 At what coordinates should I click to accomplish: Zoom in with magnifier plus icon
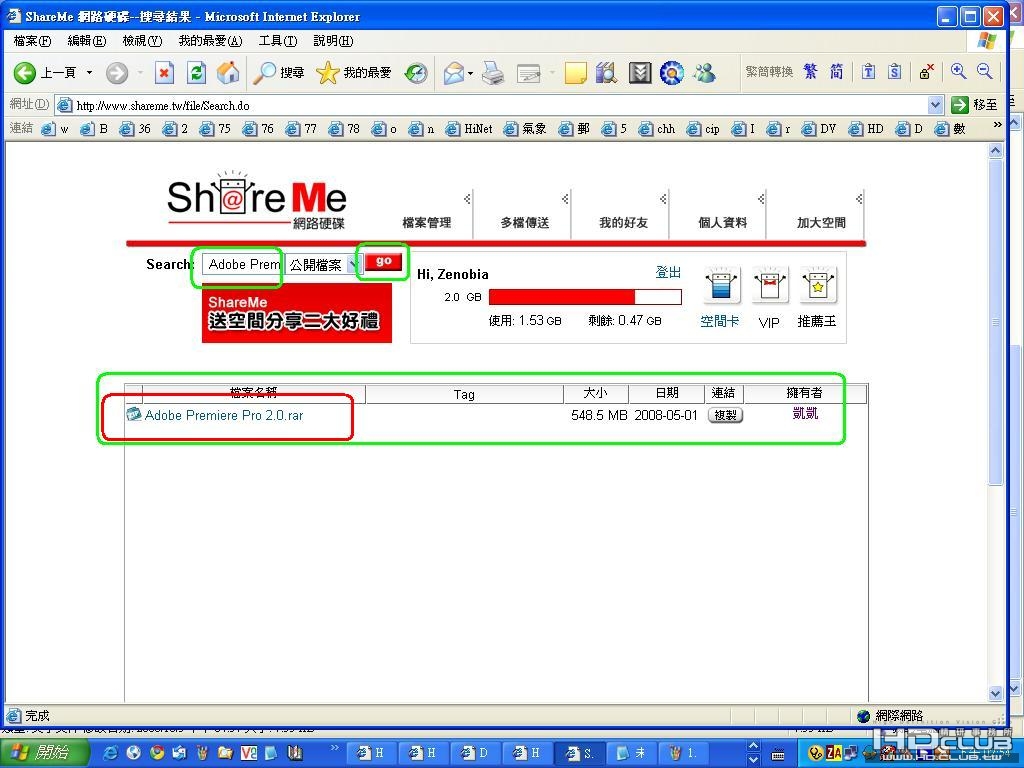[959, 71]
